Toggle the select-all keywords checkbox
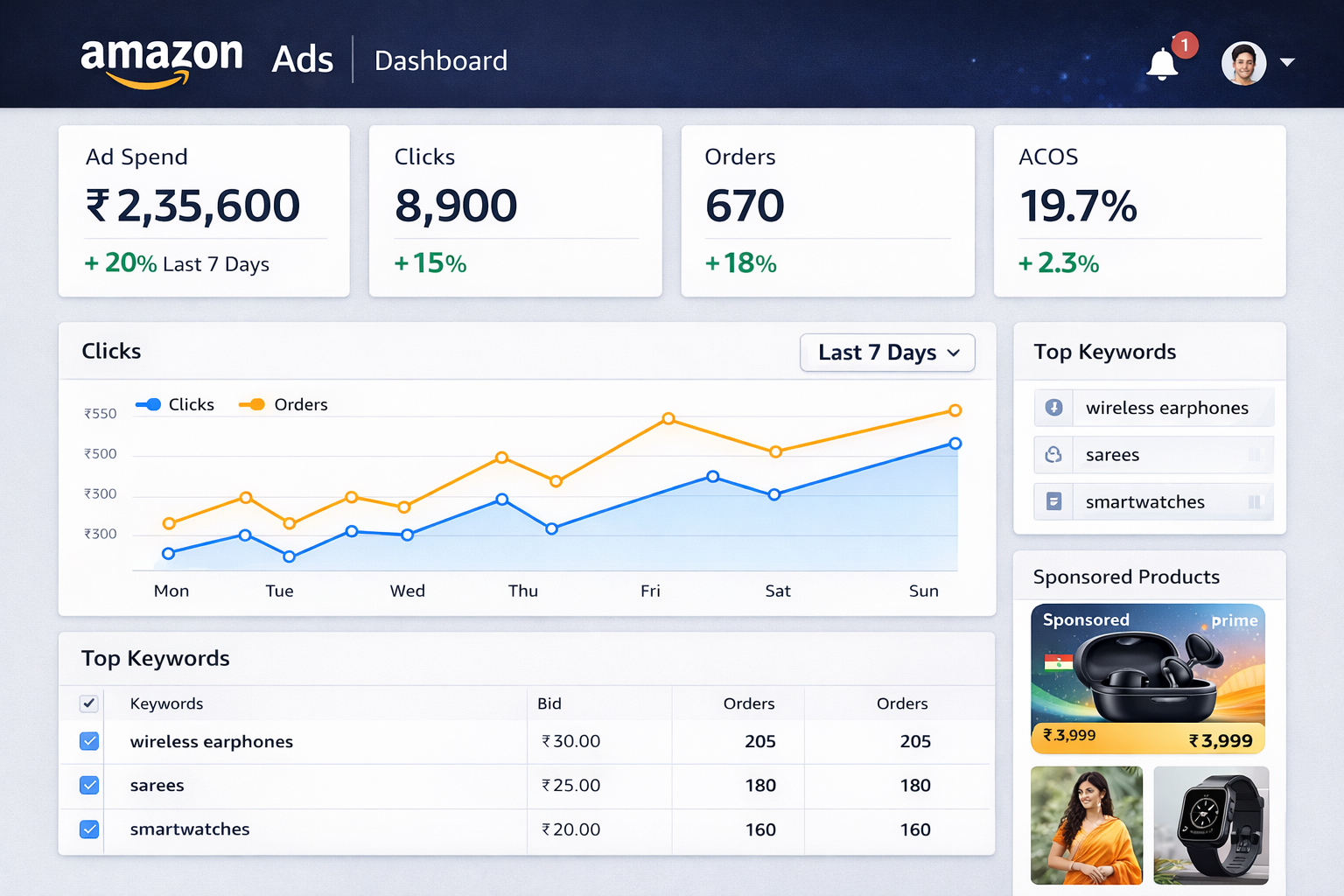This screenshot has width=1344, height=896. (x=89, y=703)
